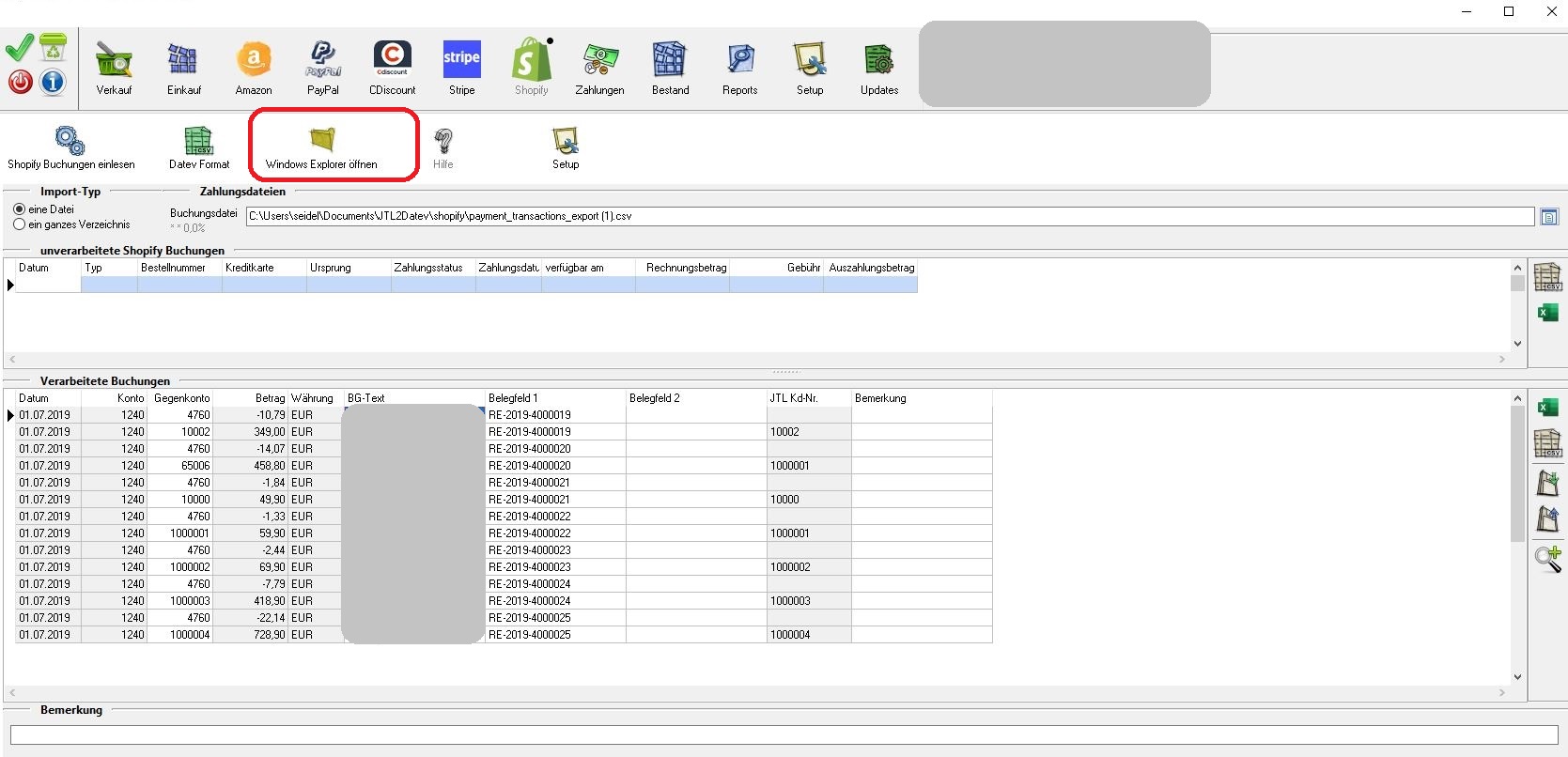
Task: Click the Buchungsdatei file path field
Action: click(x=889, y=216)
